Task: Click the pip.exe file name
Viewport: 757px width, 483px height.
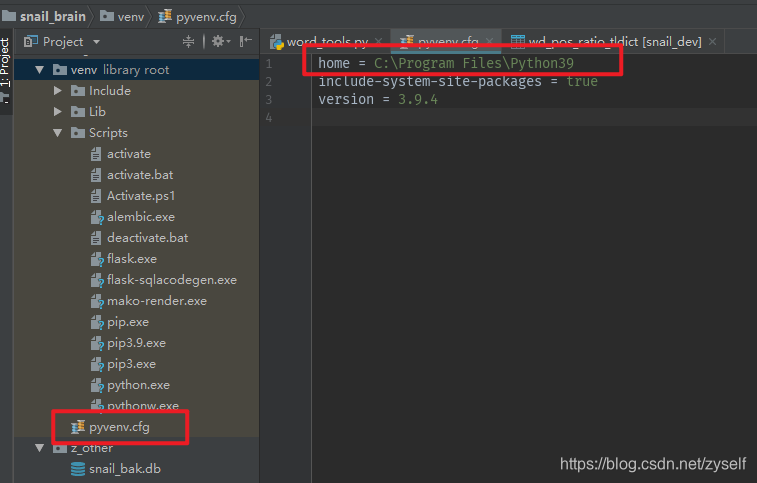Action: (x=128, y=322)
